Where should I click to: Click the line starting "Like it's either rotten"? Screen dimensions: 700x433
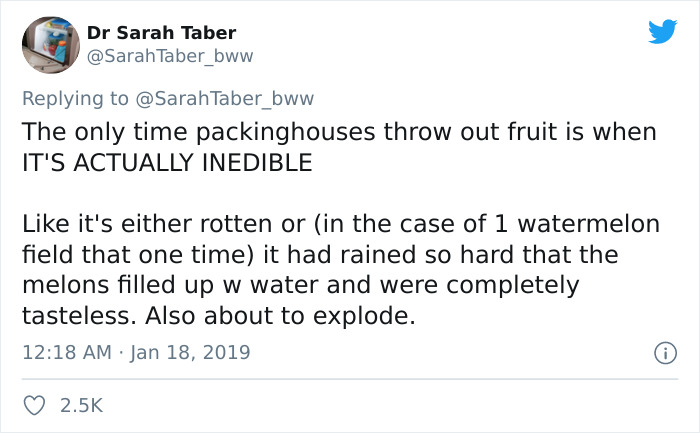(341, 224)
